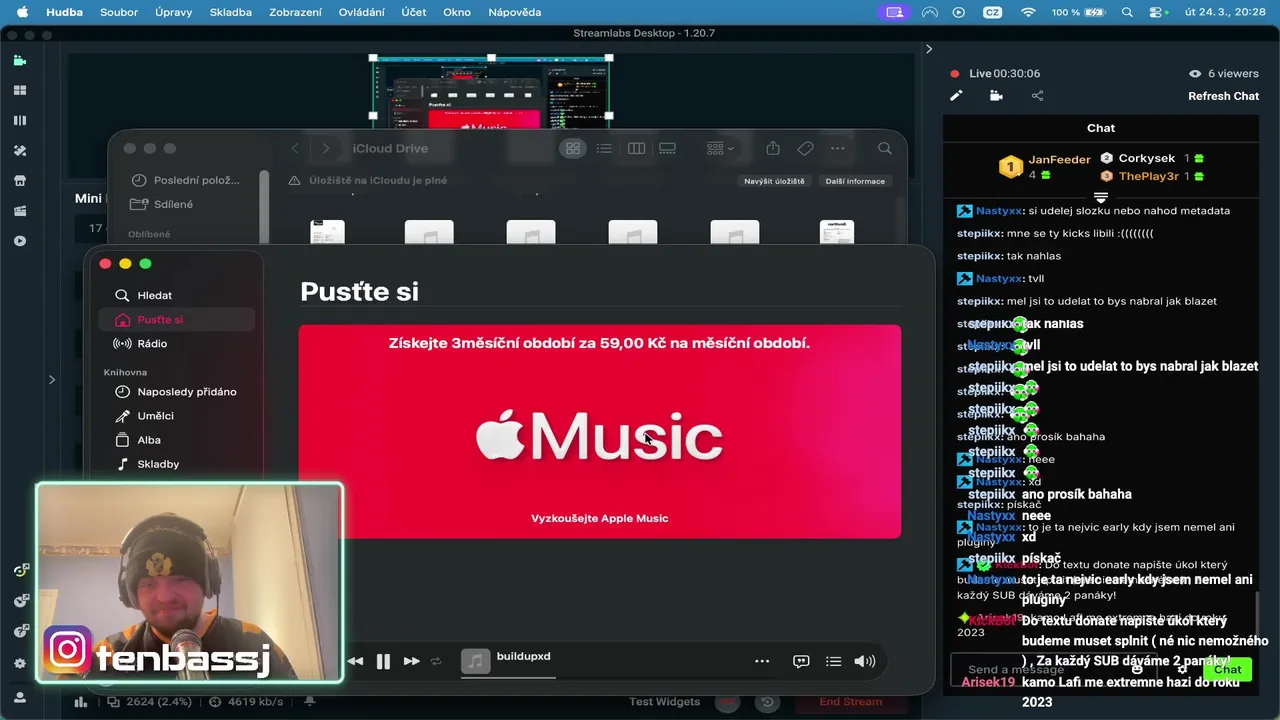This screenshot has width=1280, height=720.
Task: Click Další informace in Finder
Action: tap(855, 181)
